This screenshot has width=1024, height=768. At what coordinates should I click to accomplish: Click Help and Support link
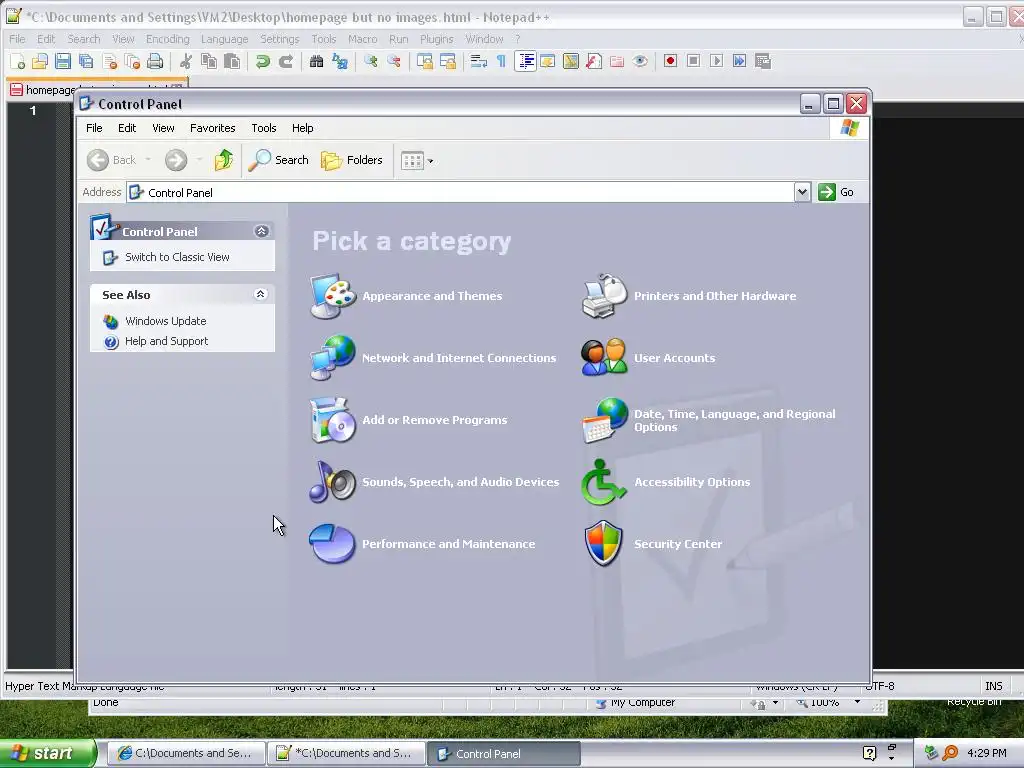166,341
